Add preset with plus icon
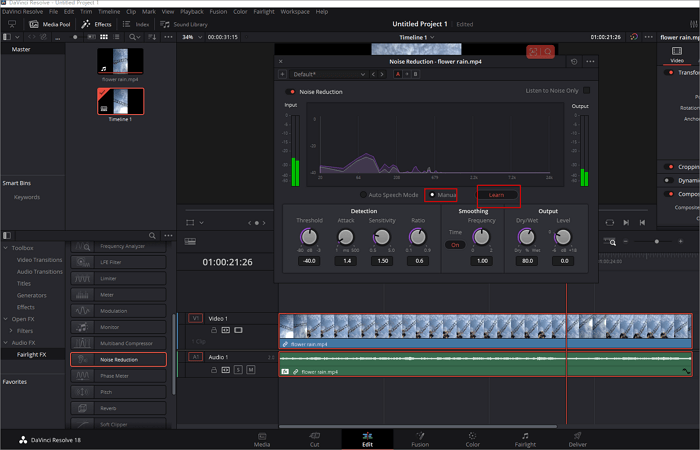700x450 pixels. [282, 74]
